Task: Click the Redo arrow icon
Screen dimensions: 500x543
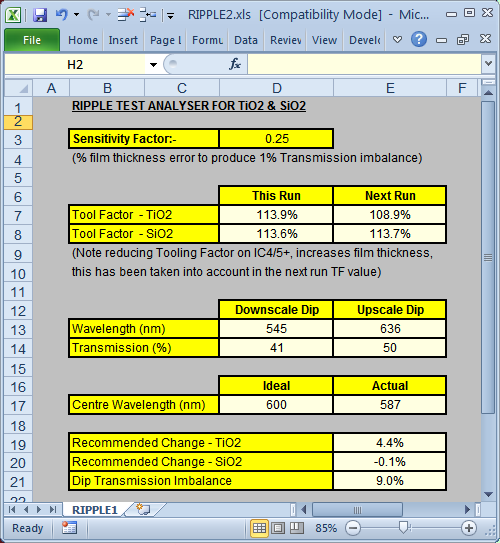Action: [93, 15]
